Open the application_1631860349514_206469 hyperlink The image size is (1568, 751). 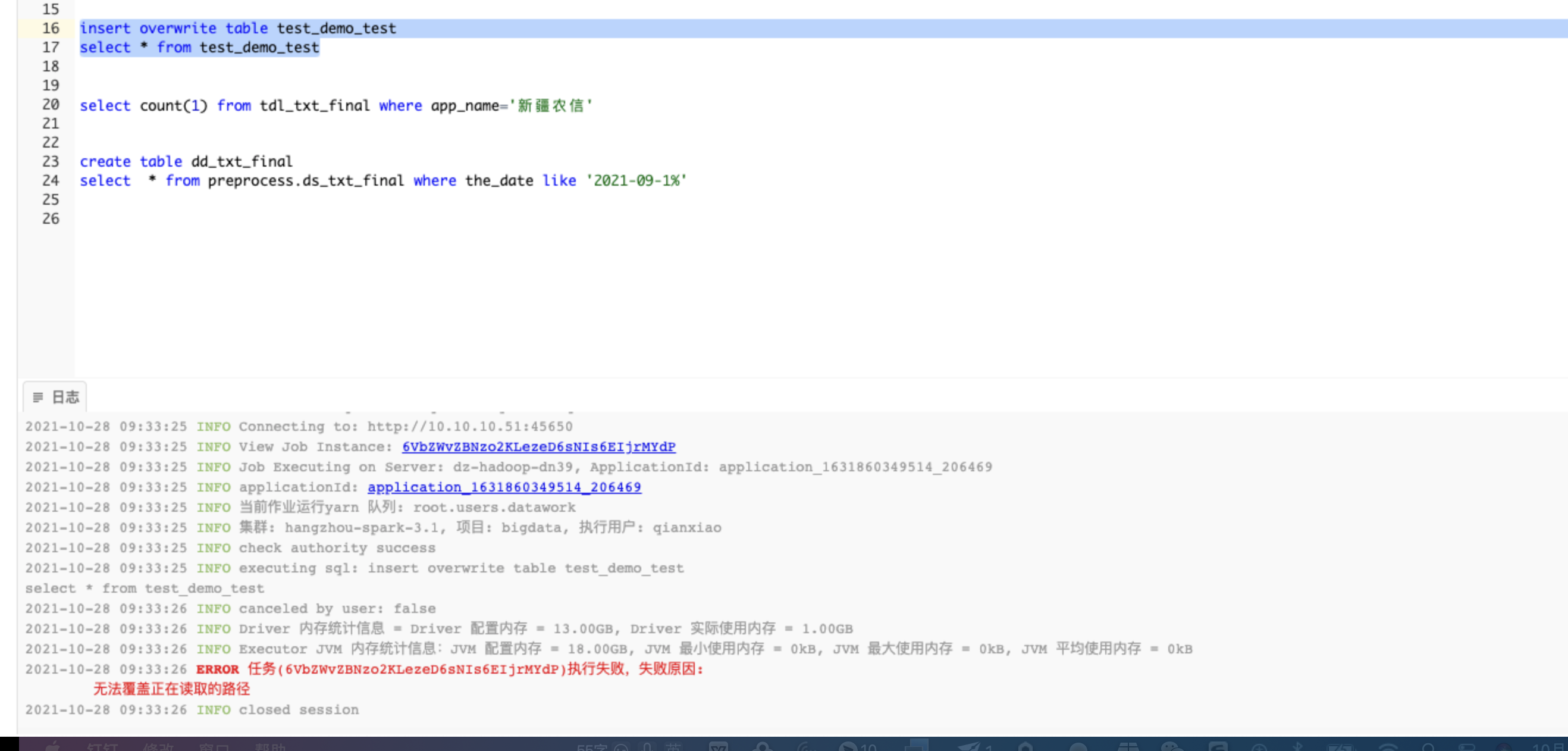503,487
